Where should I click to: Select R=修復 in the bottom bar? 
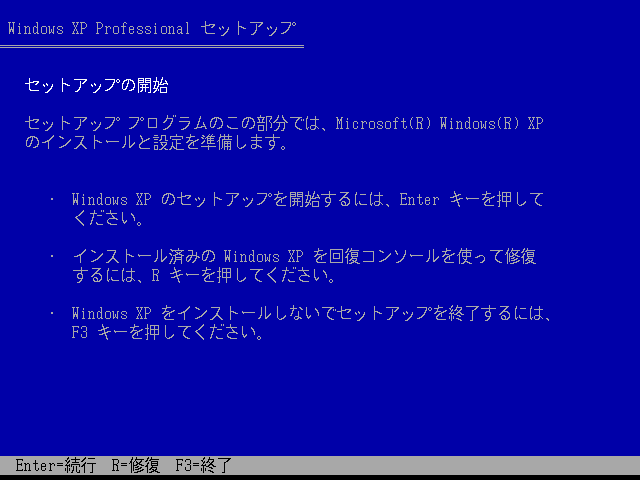point(136,466)
